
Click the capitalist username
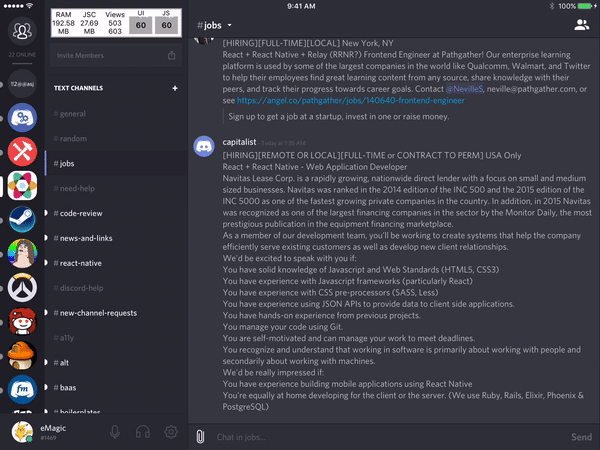coord(239,142)
